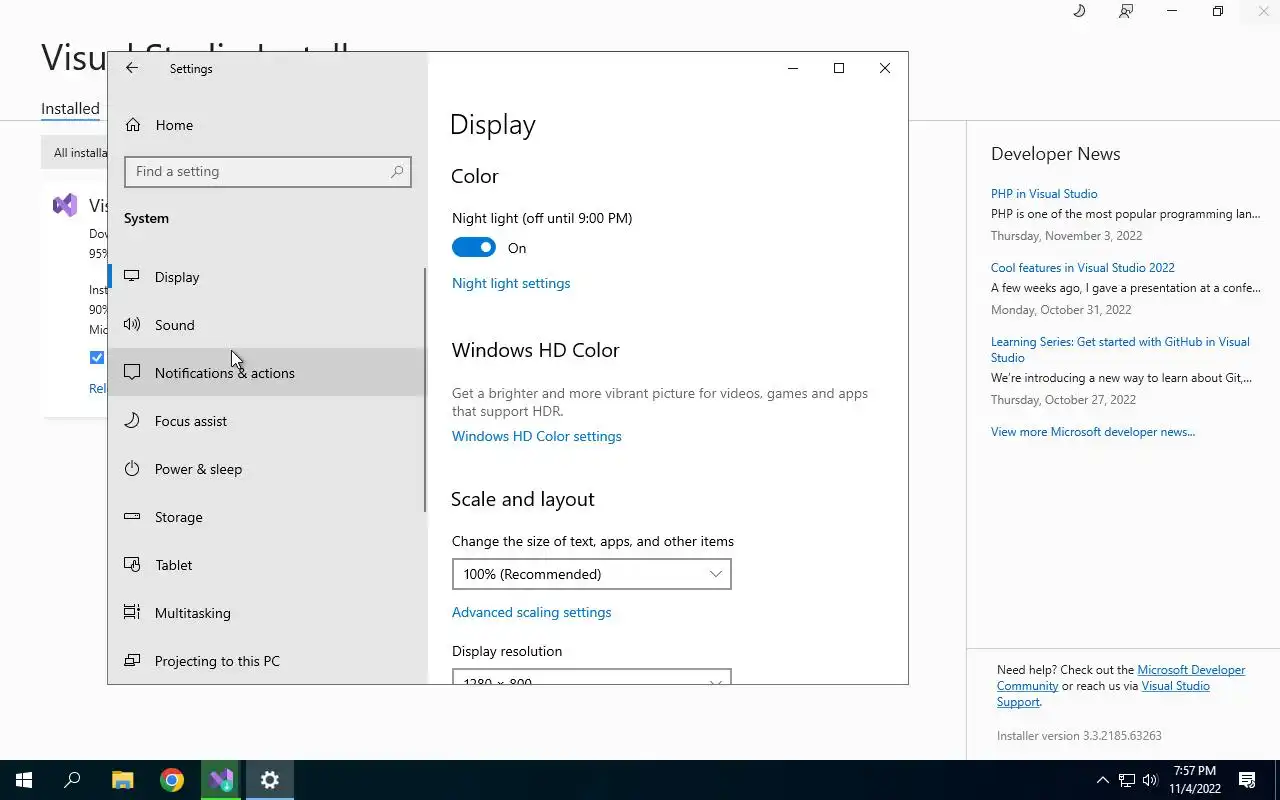Open Night light settings link
Screen dimensions: 1280x800
pos(511,283)
